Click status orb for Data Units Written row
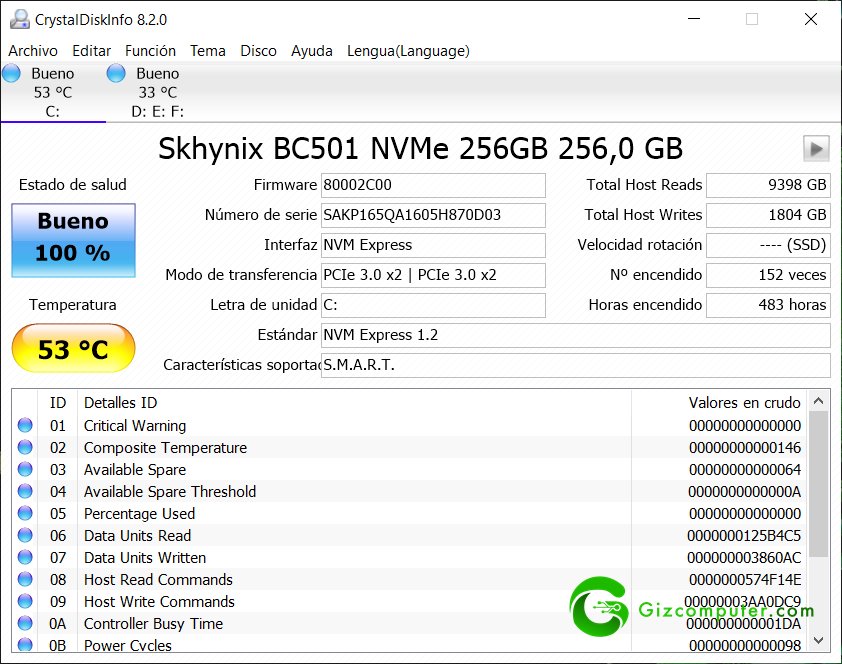Screen dimensions: 842x664 [25, 557]
